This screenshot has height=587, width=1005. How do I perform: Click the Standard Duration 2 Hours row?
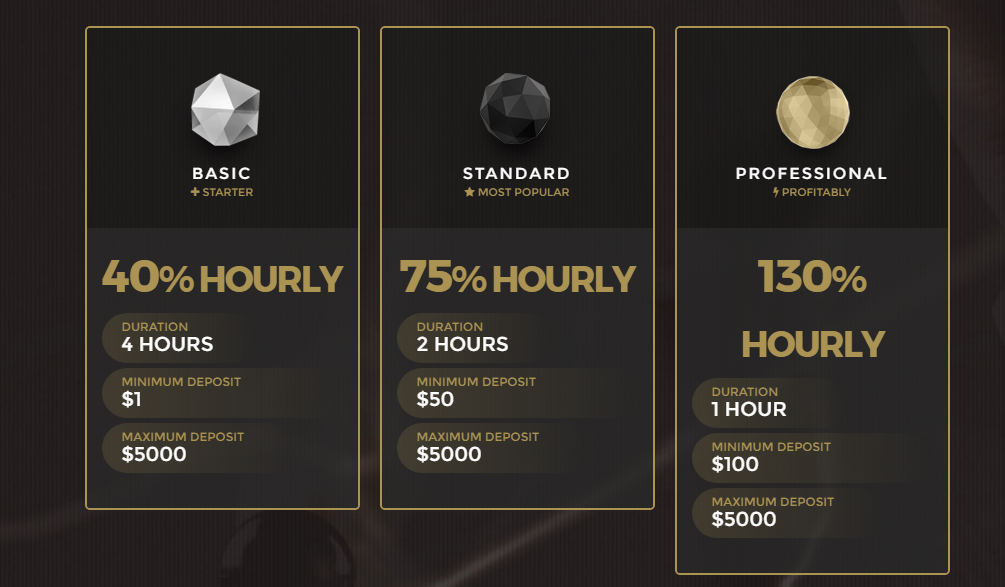(517, 337)
